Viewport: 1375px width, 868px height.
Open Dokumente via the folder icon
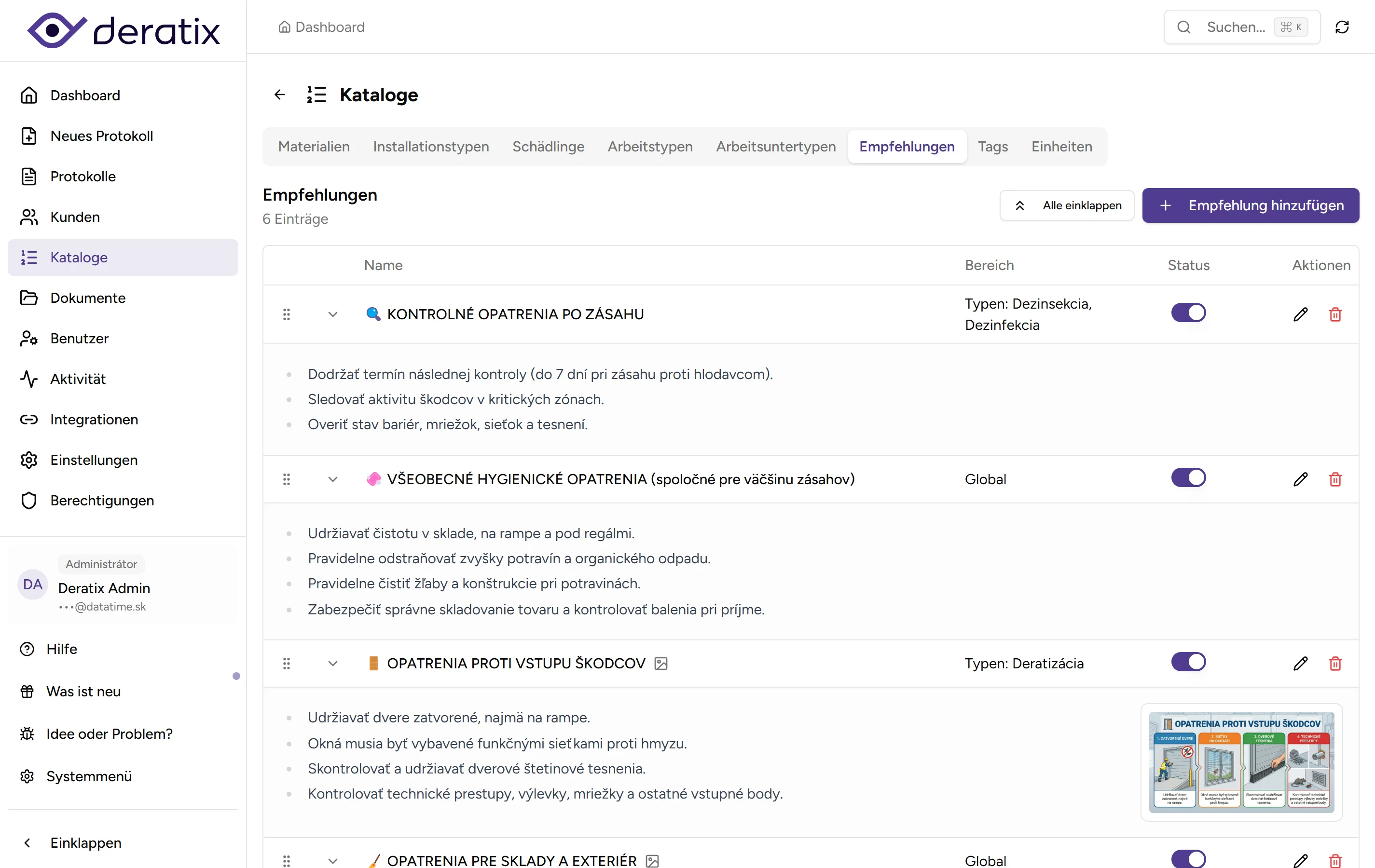coord(88,298)
